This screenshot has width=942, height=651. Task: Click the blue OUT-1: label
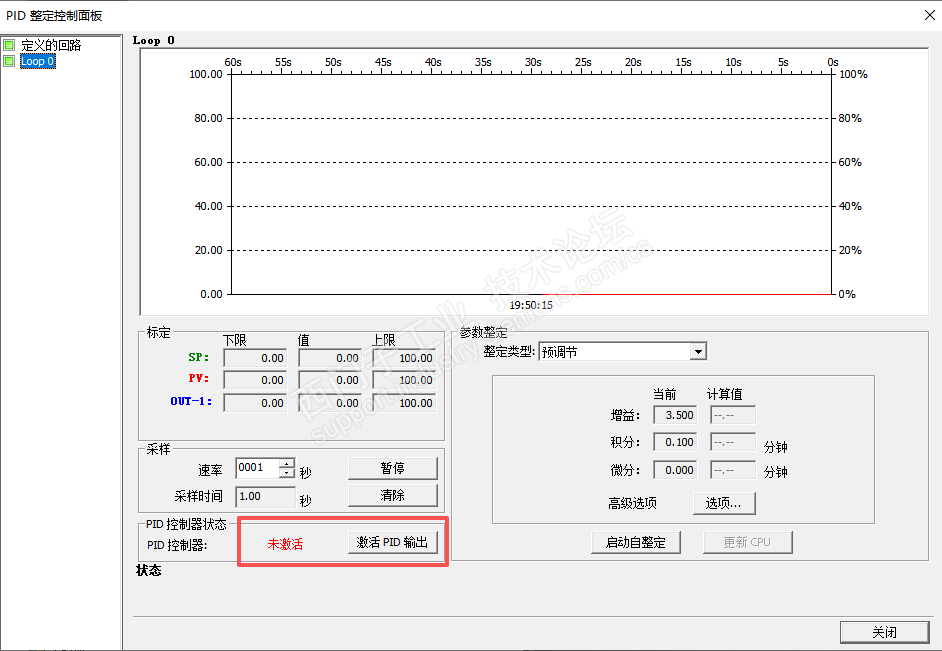[191, 401]
